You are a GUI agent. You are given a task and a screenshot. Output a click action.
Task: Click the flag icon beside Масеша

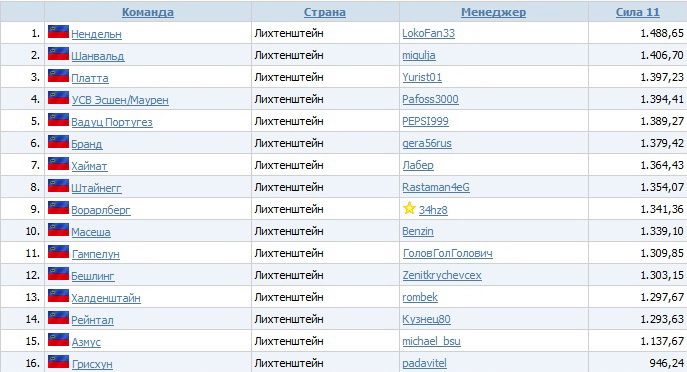[x=58, y=230]
